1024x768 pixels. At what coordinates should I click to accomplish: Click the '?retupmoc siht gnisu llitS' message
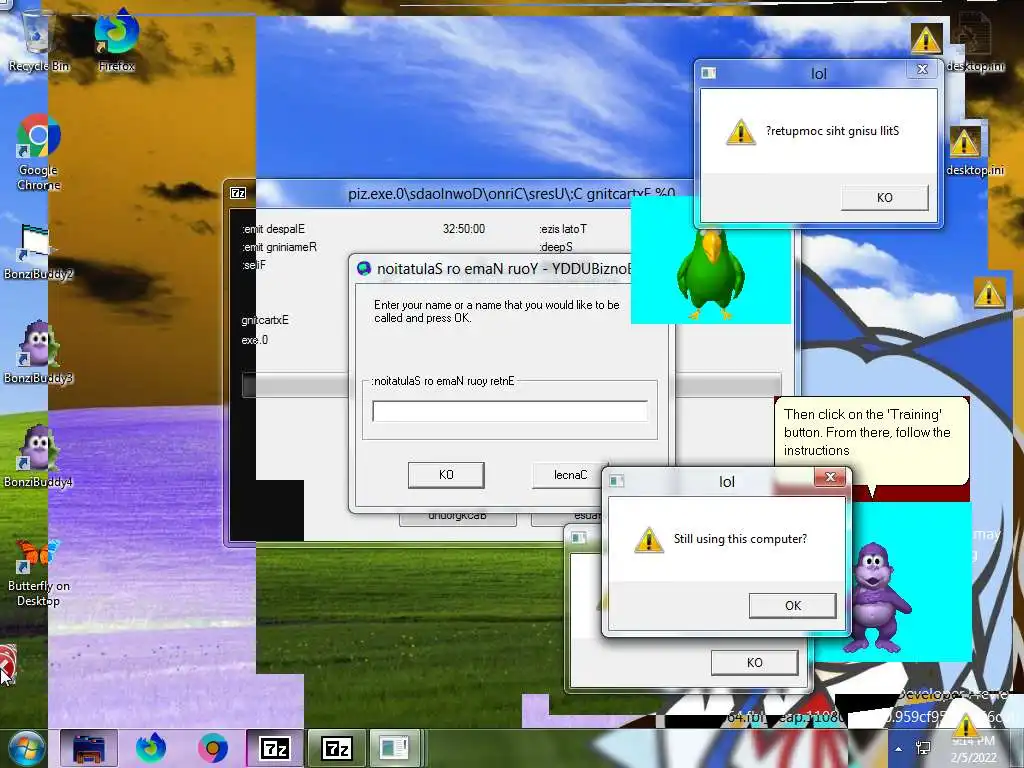(x=832, y=131)
